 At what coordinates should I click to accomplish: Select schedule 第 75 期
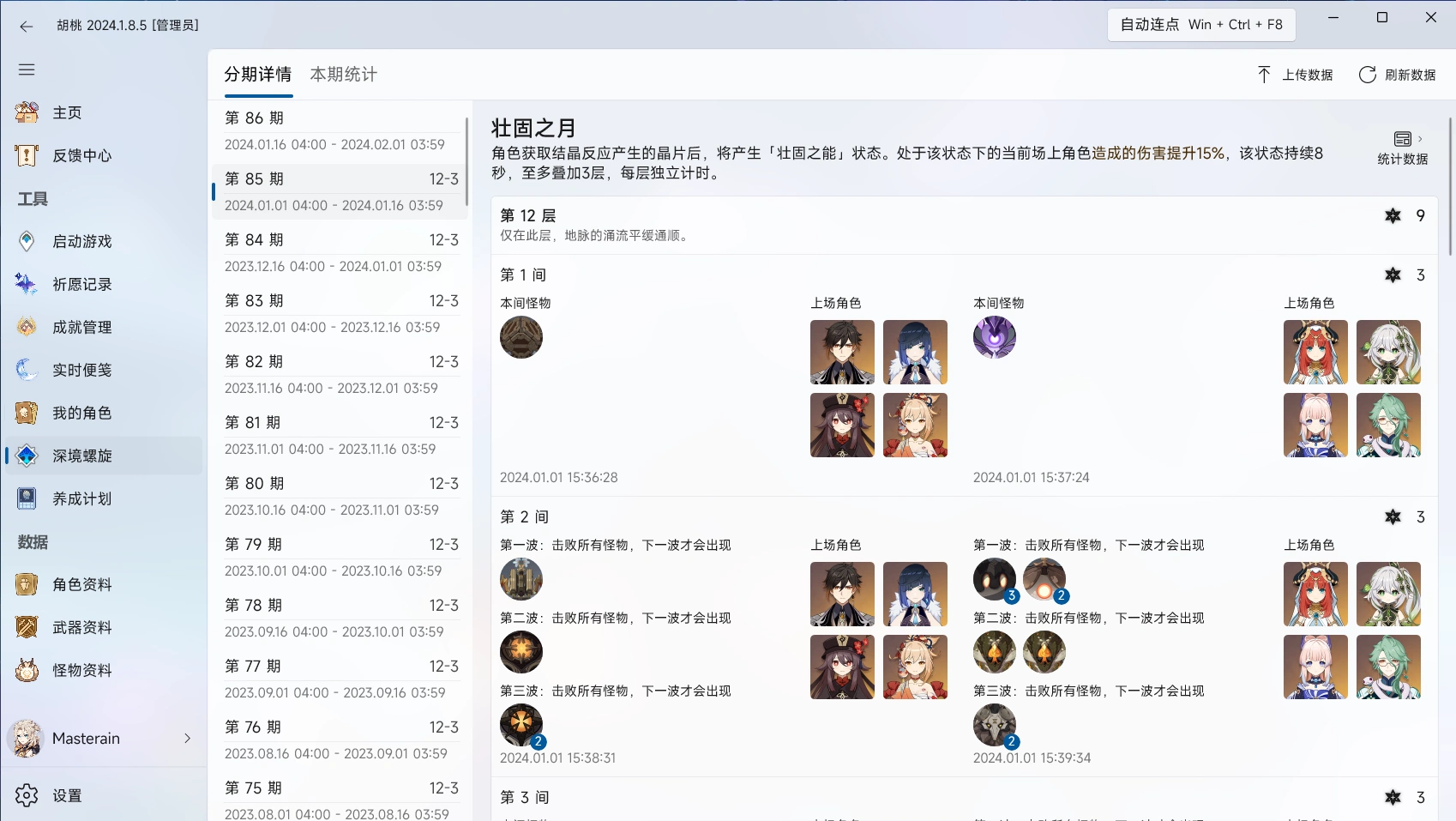(x=340, y=798)
